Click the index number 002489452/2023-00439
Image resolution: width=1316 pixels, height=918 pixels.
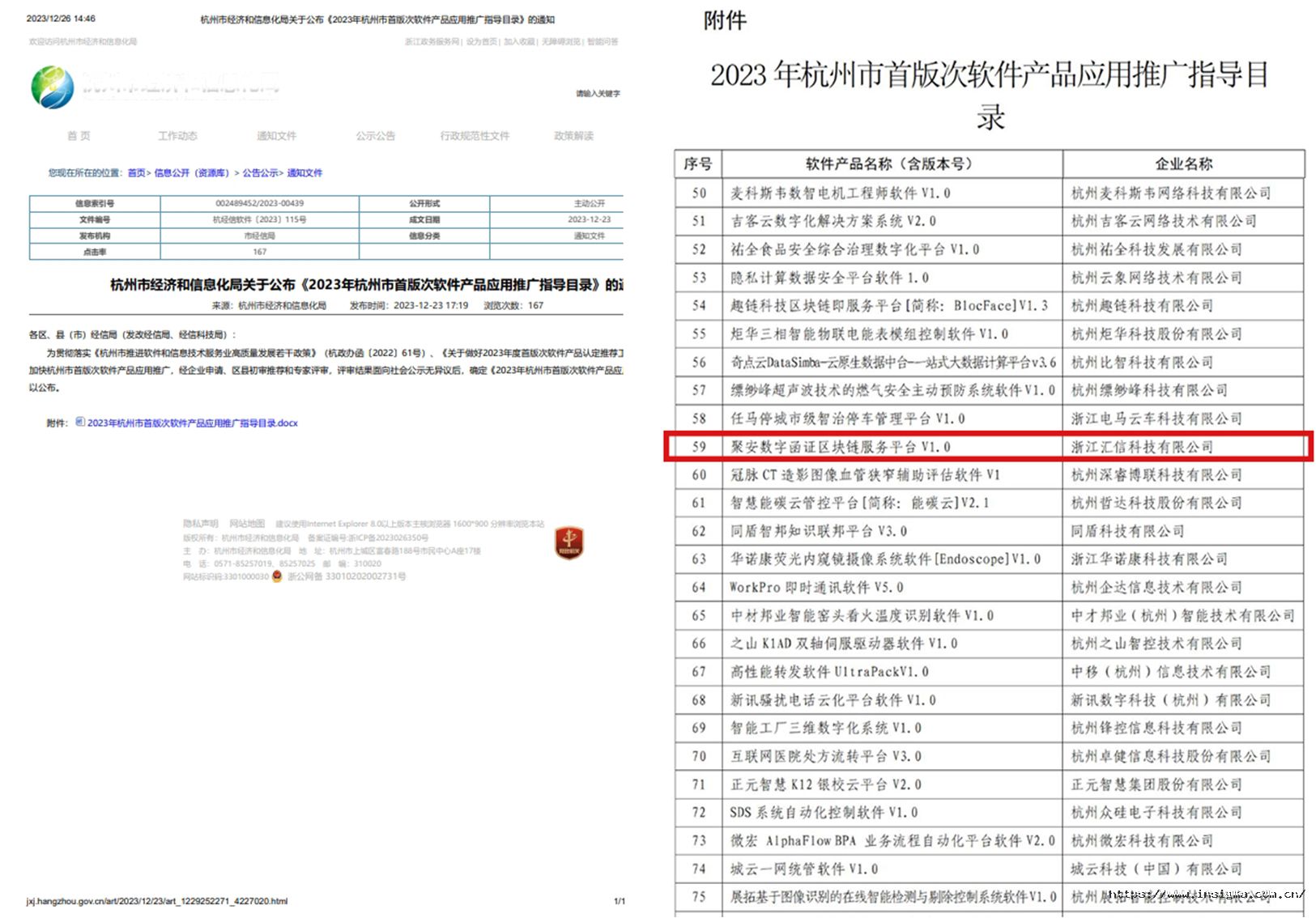tap(260, 203)
